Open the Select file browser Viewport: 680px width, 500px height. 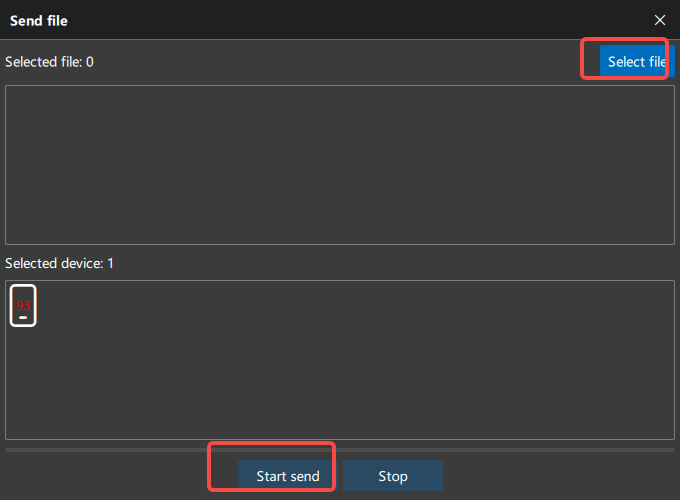point(637,62)
